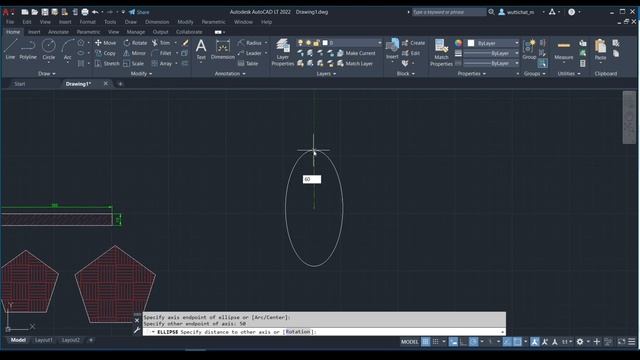Open the Annotate ribbon tab

point(58,32)
